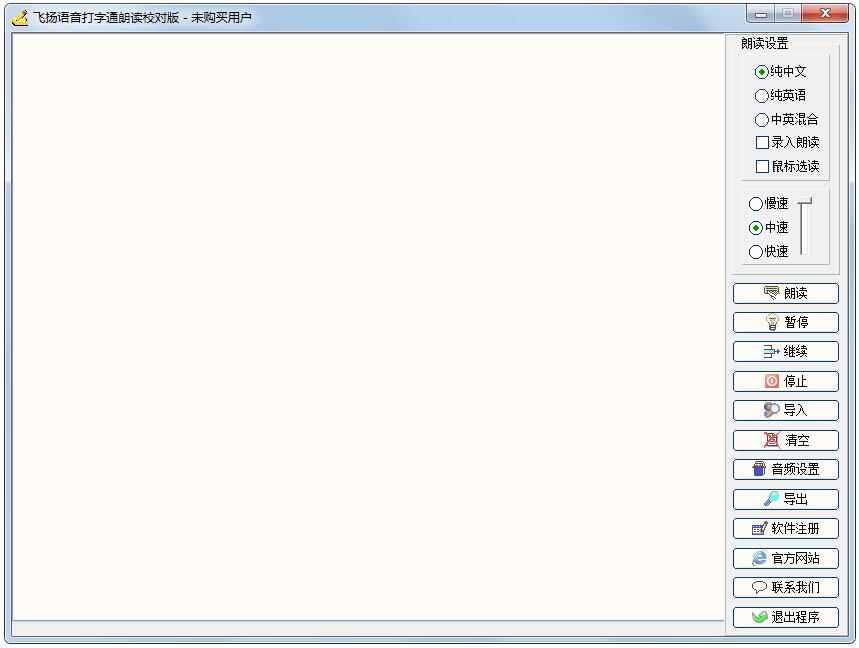Viewport: 859px width, 648px height.
Task: Switch reading speed to 快速
Action: (769, 252)
